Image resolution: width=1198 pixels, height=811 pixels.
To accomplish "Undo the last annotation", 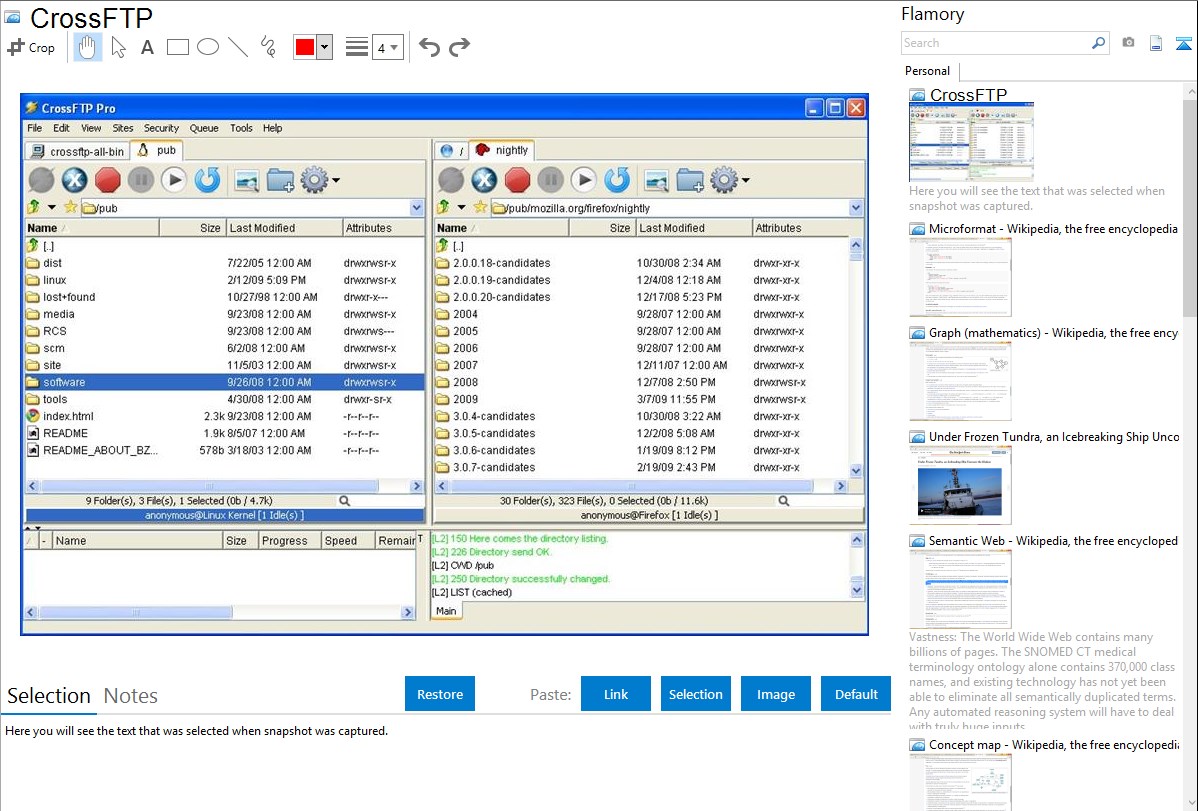I will pyautogui.click(x=429, y=47).
